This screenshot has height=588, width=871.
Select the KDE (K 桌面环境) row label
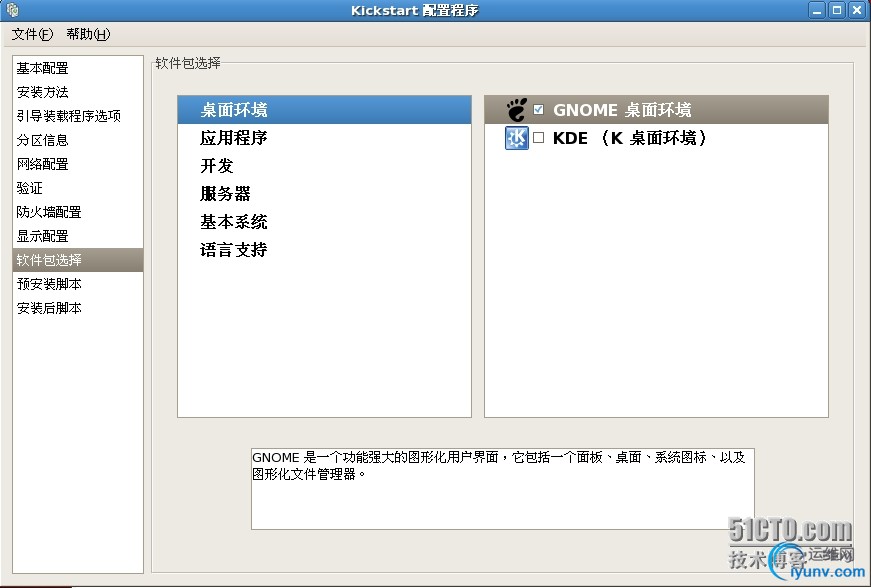tap(630, 138)
